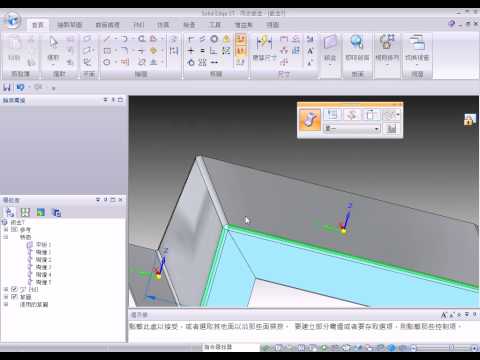Open the Rectangle tool dropdown arrow
The width and height of the screenshot is (480, 360).
[116, 51]
